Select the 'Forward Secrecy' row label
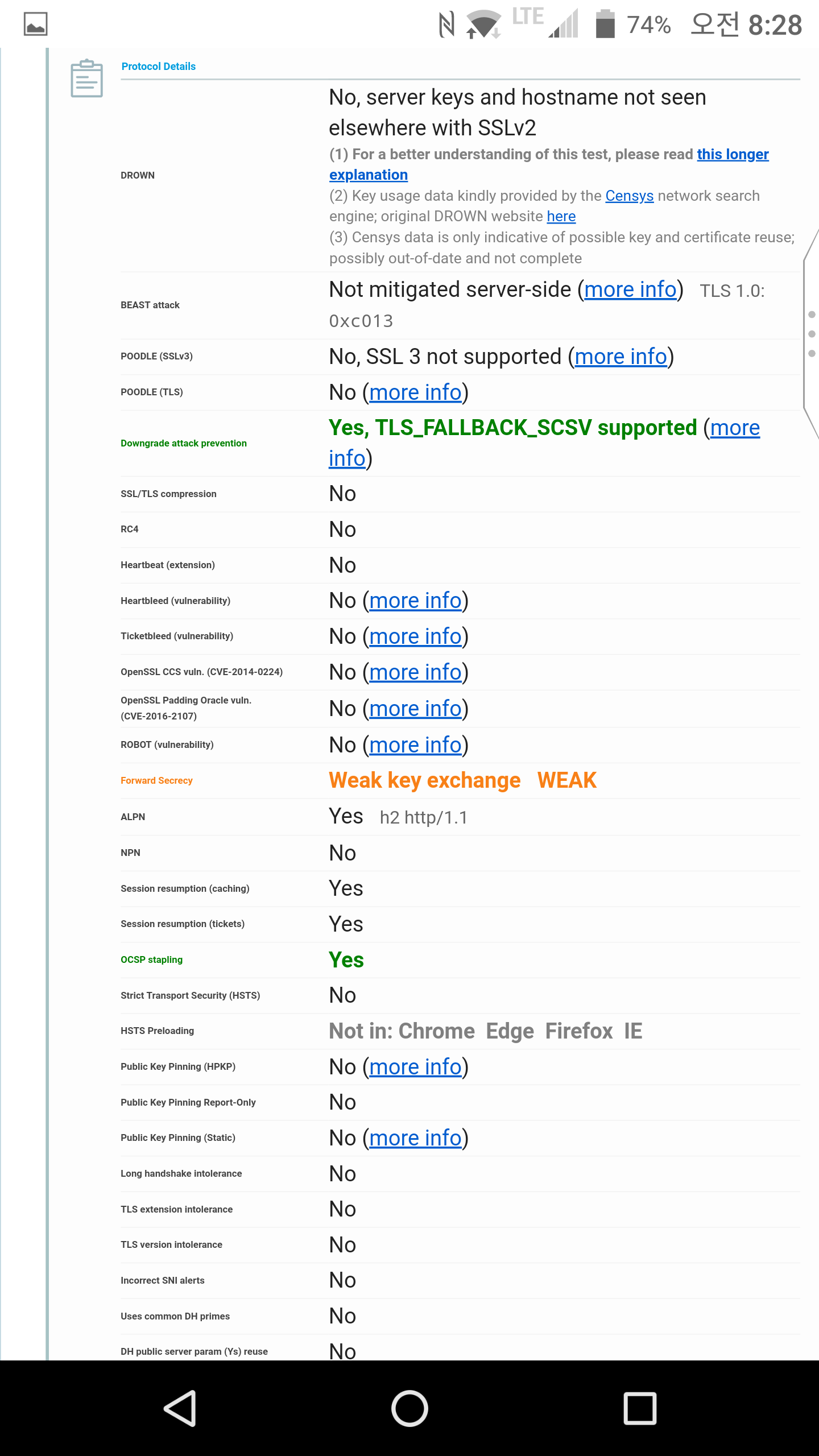The image size is (819, 1456). tap(156, 780)
